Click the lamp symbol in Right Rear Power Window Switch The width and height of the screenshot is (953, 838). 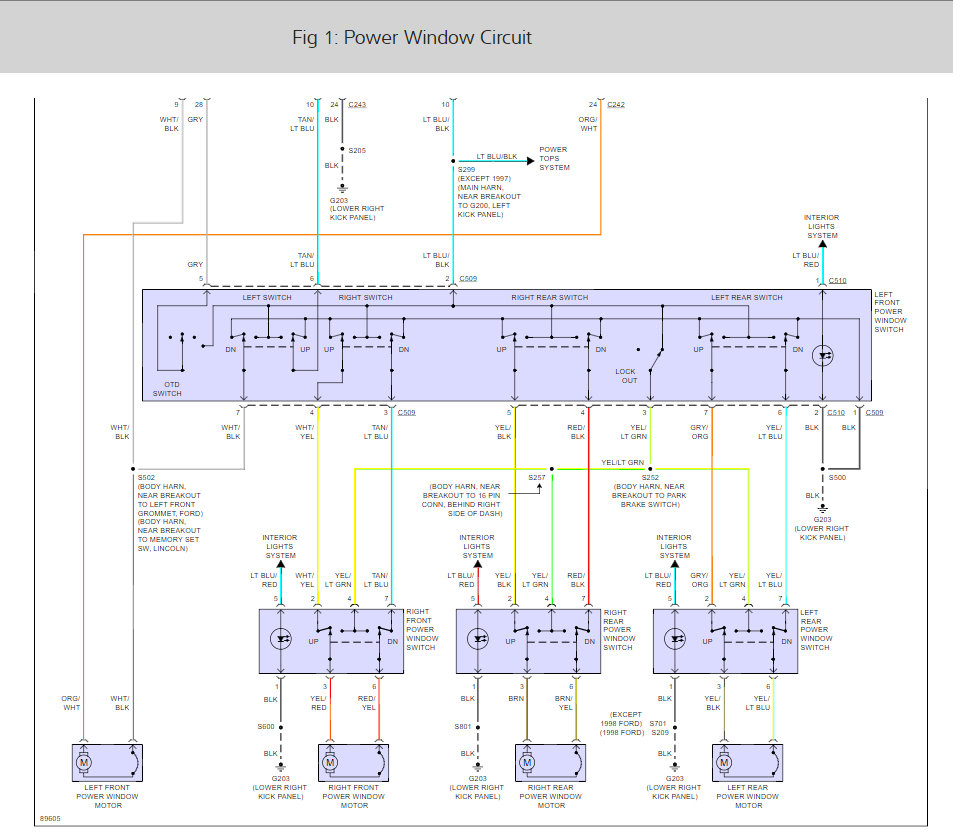point(478,639)
